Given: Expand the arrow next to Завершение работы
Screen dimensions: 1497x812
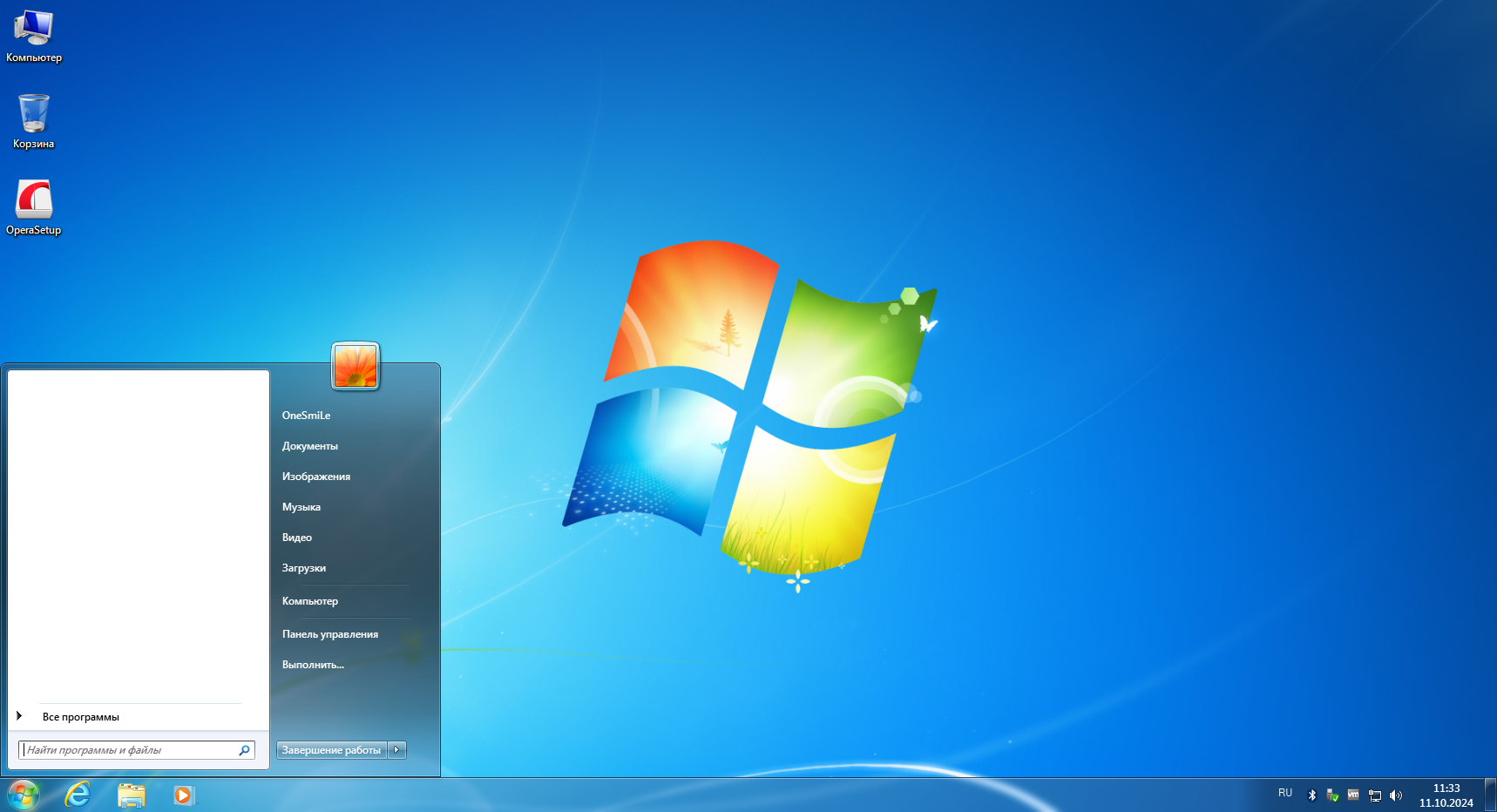Looking at the screenshot, I should (x=397, y=750).
